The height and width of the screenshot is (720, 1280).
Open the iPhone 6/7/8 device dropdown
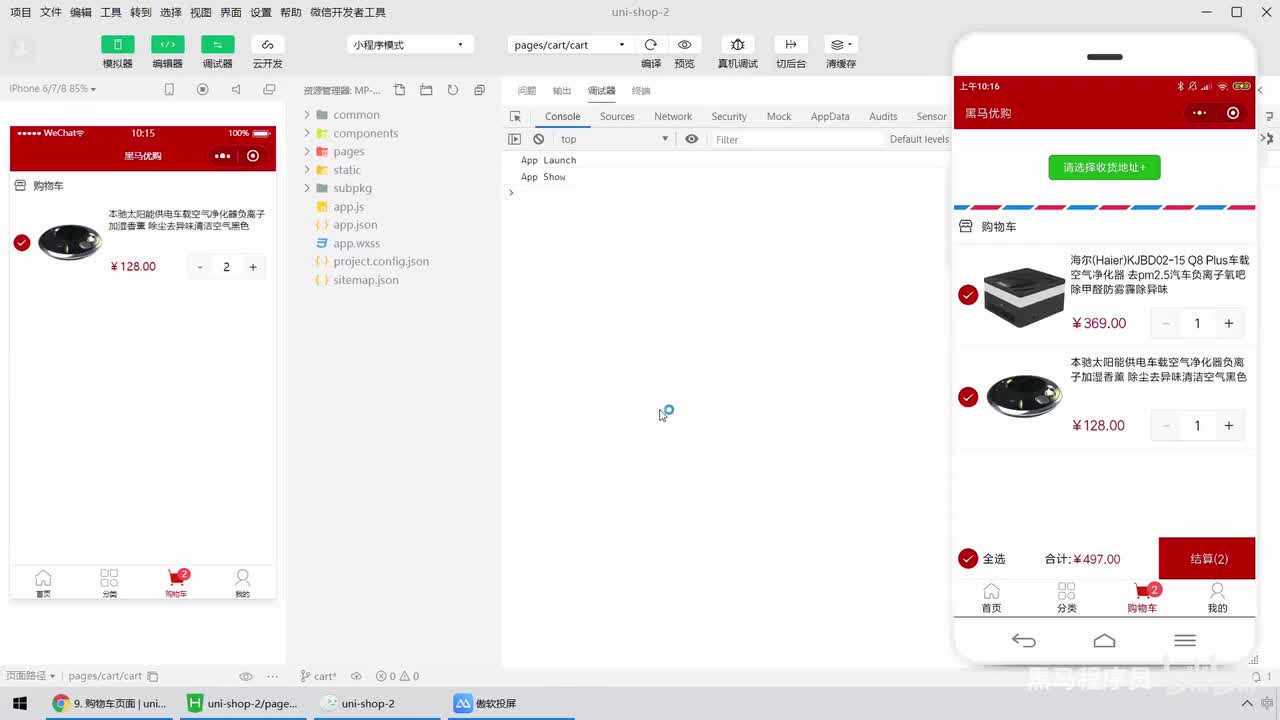(53, 89)
